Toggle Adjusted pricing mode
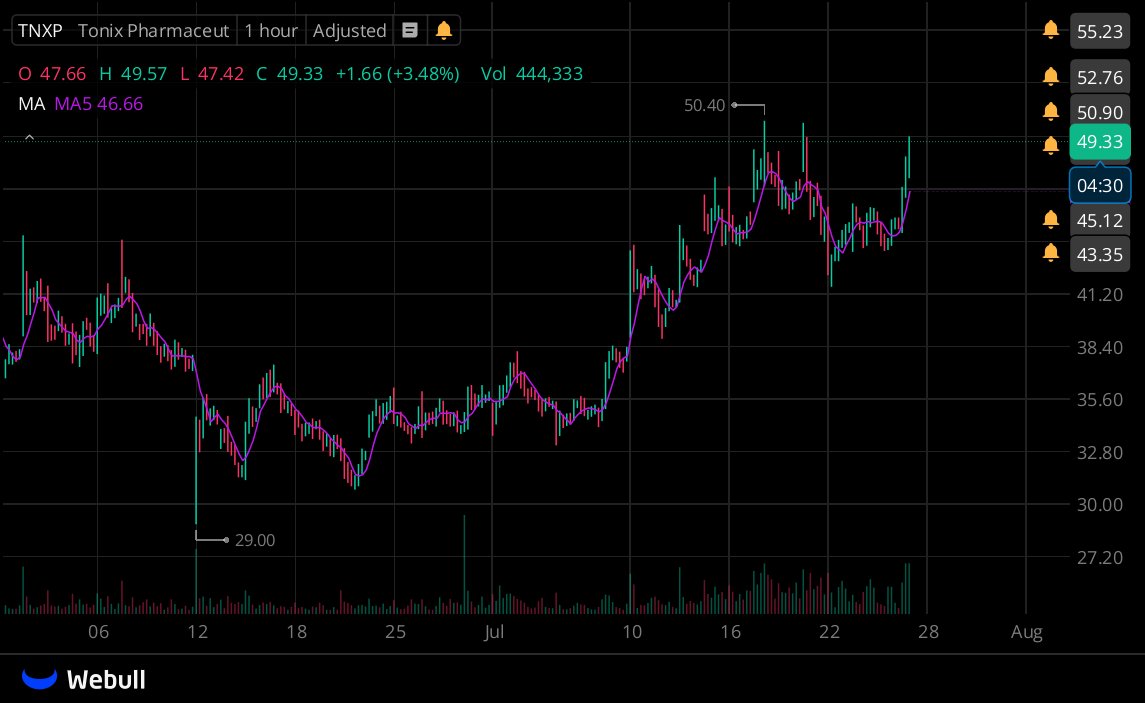The height and width of the screenshot is (703, 1145). coord(349,30)
